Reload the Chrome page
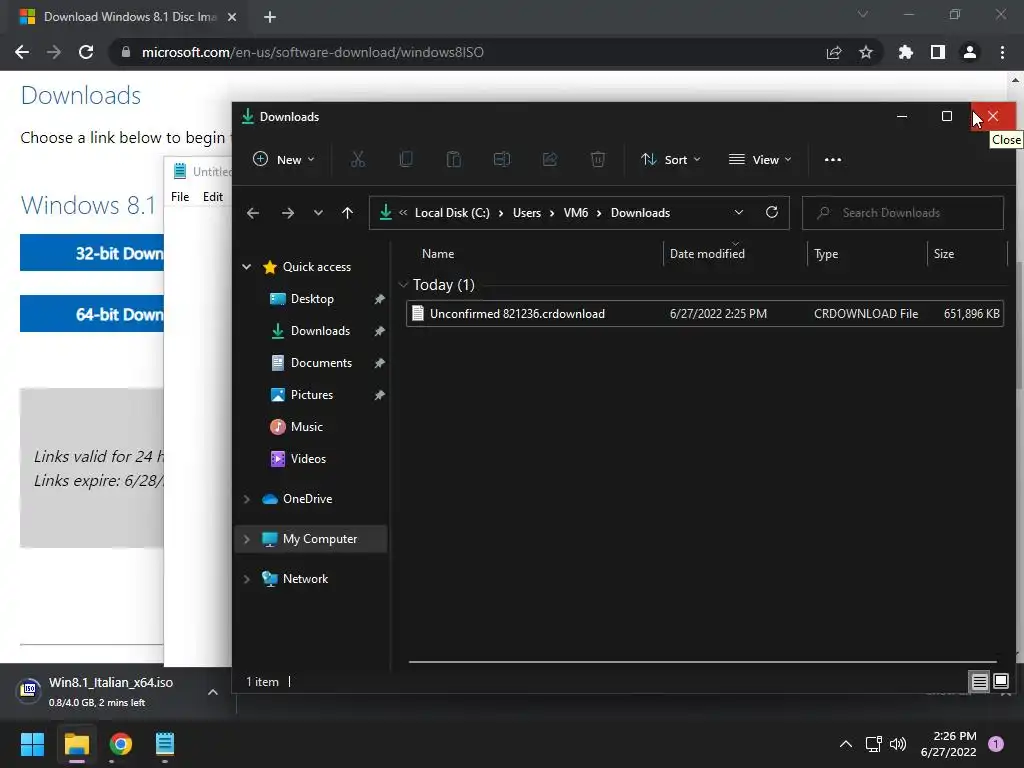 [x=86, y=52]
